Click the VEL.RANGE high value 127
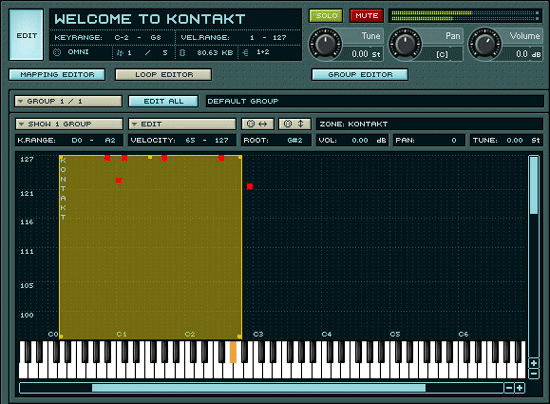 [280, 38]
